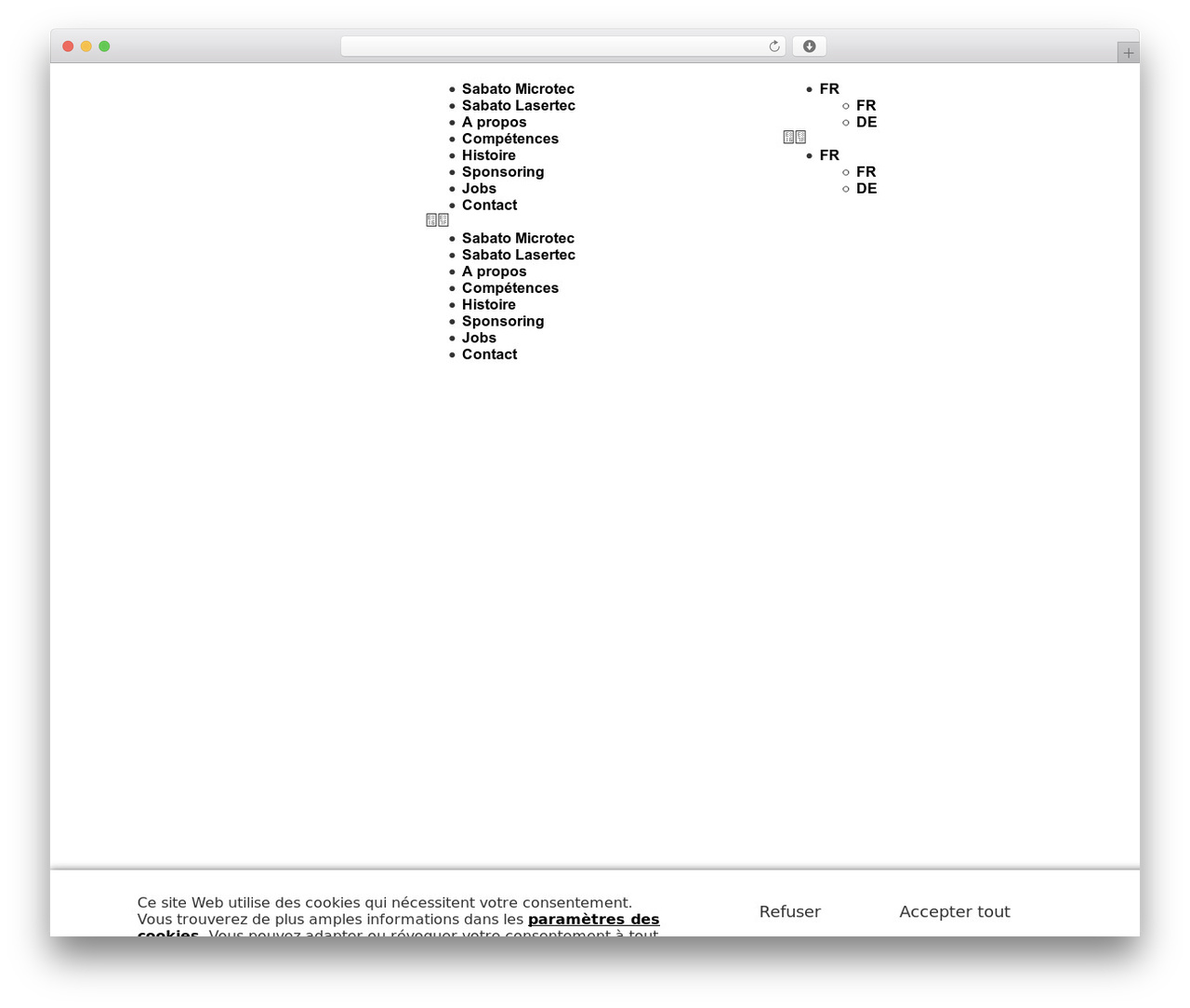Expand the first FR language menu
The height and width of the screenshot is (1008, 1190).
[829, 89]
